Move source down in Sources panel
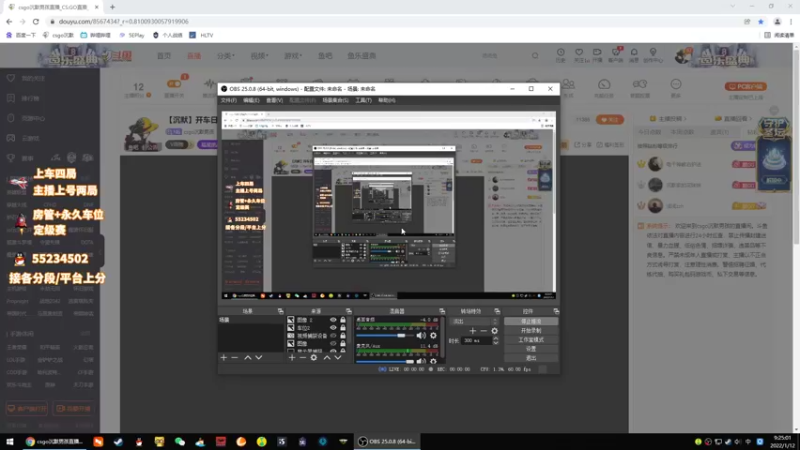This screenshot has height=450, width=800. click(338, 358)
